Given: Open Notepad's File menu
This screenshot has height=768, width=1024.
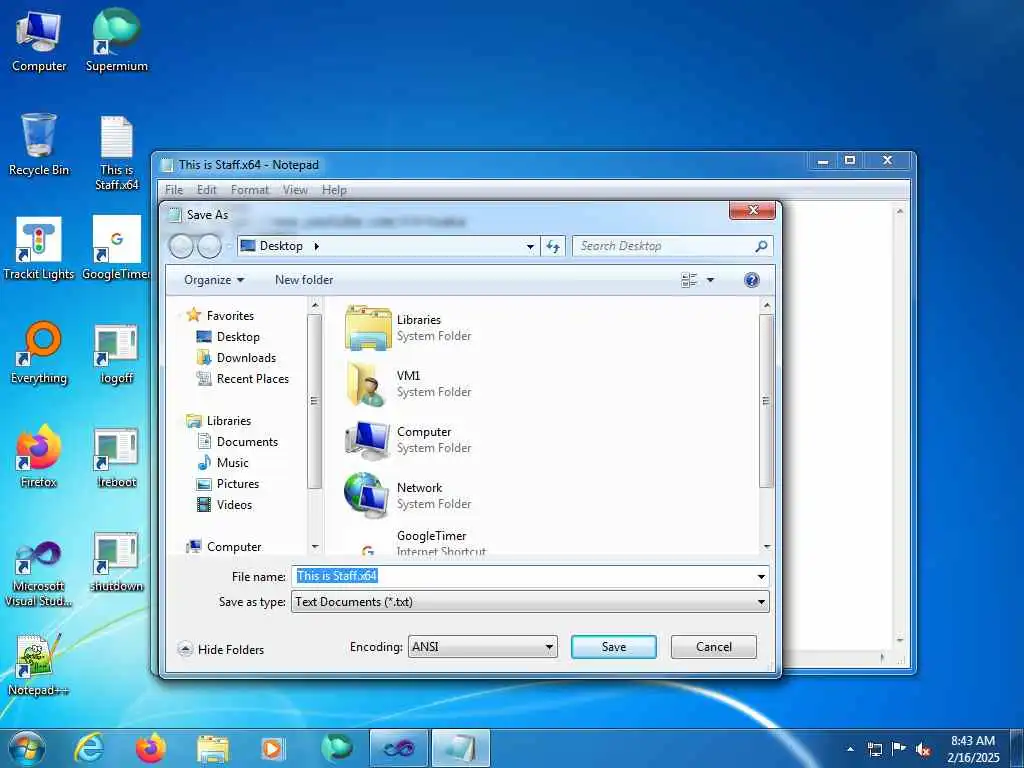Looking at the screenshot, I should pos(174,190).
